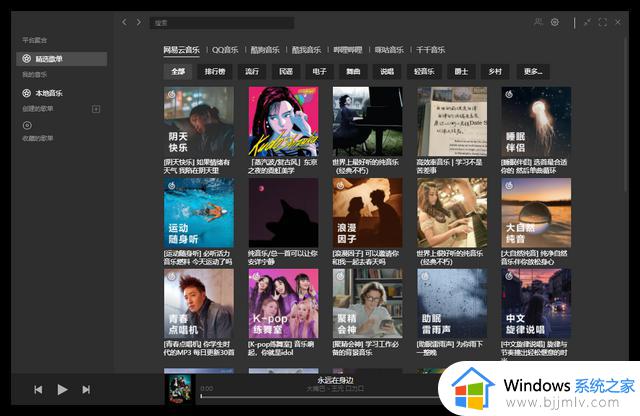Click the icon left of 精选歌单
The height and width of the screenshot is (416, 640).
[x=27, y=59]
